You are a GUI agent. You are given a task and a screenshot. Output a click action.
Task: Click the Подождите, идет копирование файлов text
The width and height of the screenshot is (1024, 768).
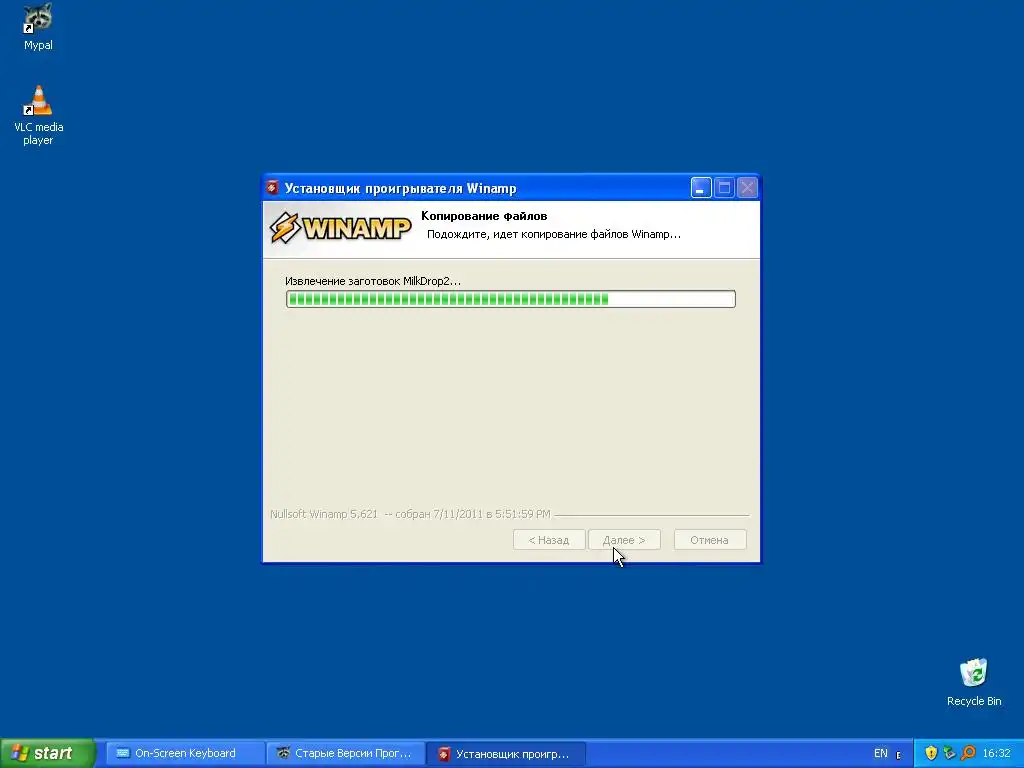click(x=554, y=234)
